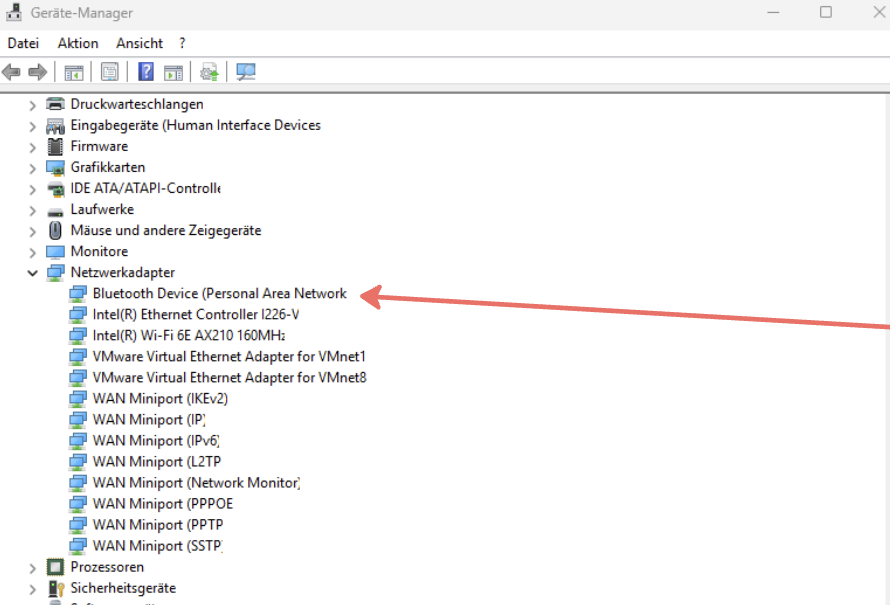The height and width of the screenshot is (605, 890).
Task: Open the ? help menu
Action: pos(182,43)
